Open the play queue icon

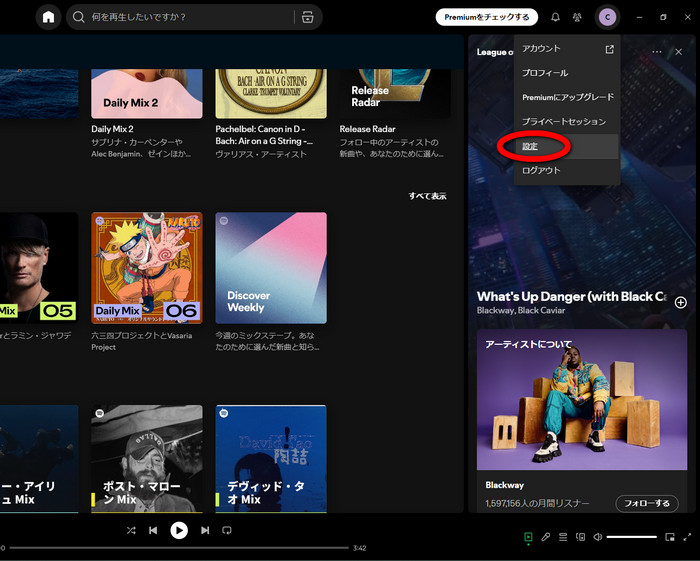coord(563,537)
